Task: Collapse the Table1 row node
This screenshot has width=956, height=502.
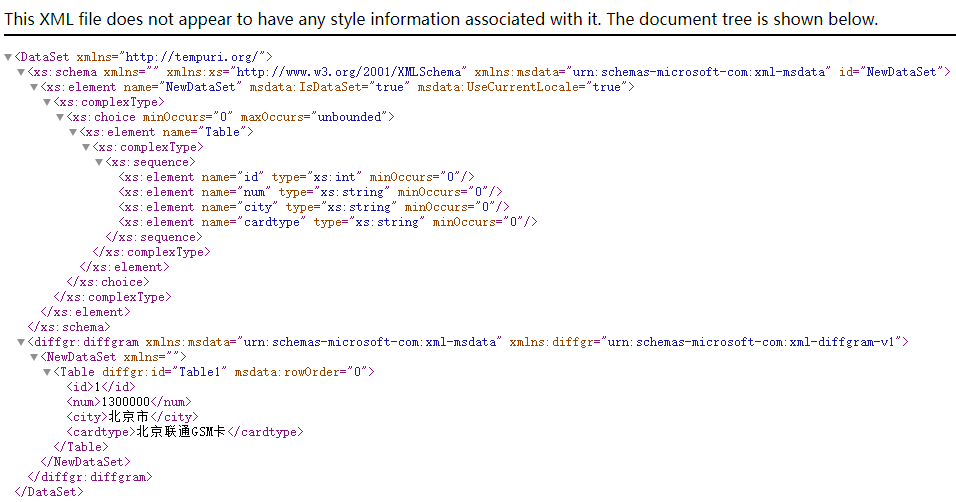Action: point(47,372)
